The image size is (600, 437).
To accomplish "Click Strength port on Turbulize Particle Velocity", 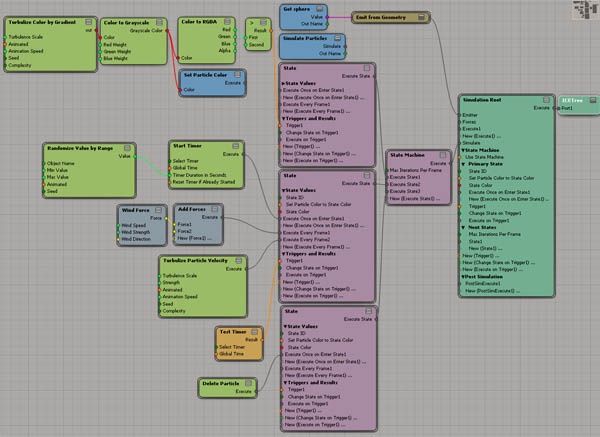I will 160,283.
